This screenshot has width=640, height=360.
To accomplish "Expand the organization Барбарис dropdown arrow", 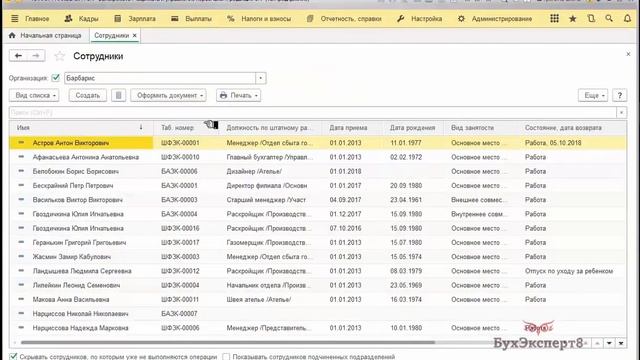I will point(261,78).
